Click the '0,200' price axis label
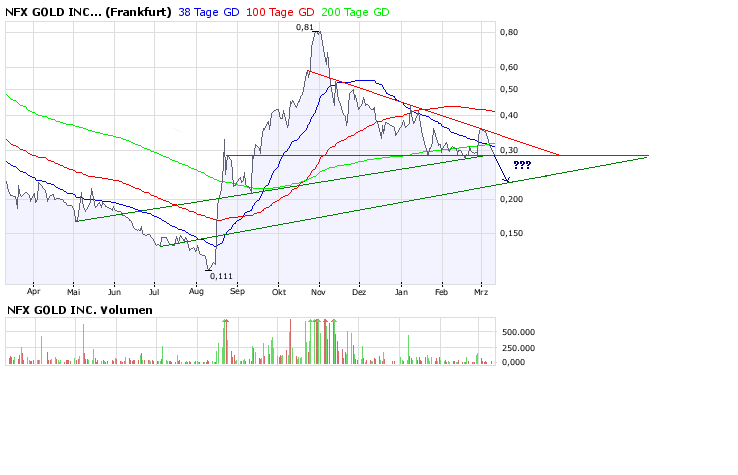The width and height of the screenshot is (738, 475). (x=511, y=199)
